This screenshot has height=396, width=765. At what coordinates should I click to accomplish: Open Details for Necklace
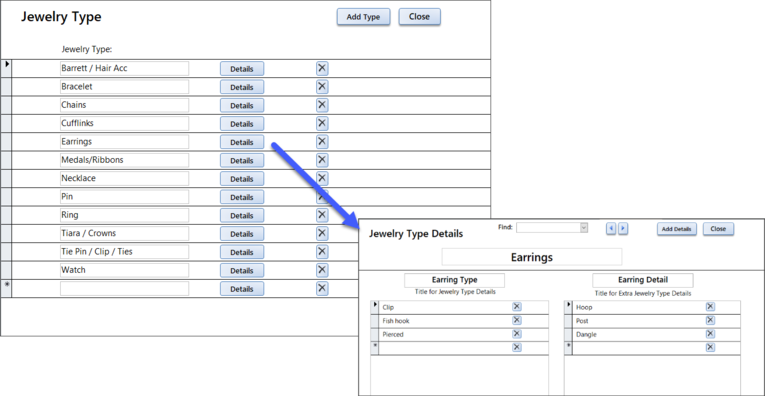242,179
